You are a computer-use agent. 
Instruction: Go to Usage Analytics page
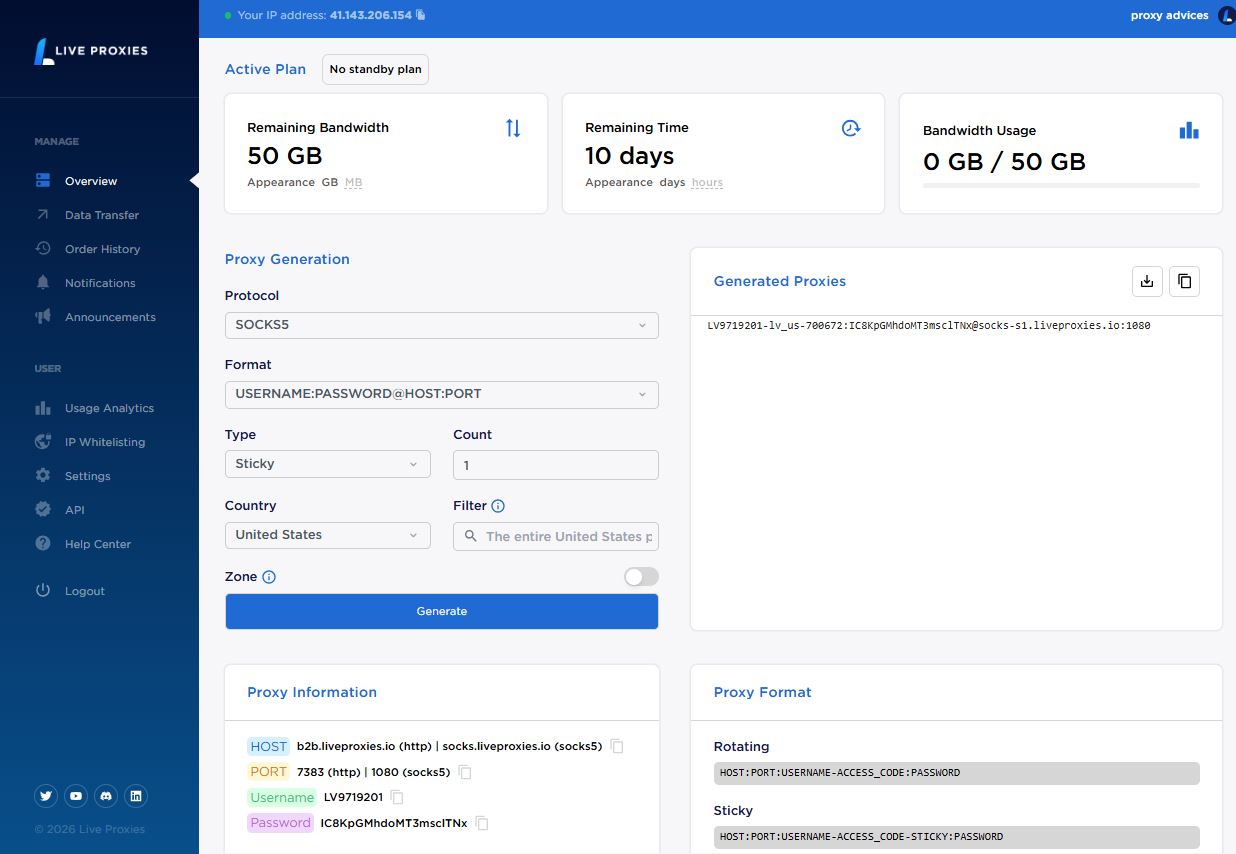click(109, 408)
